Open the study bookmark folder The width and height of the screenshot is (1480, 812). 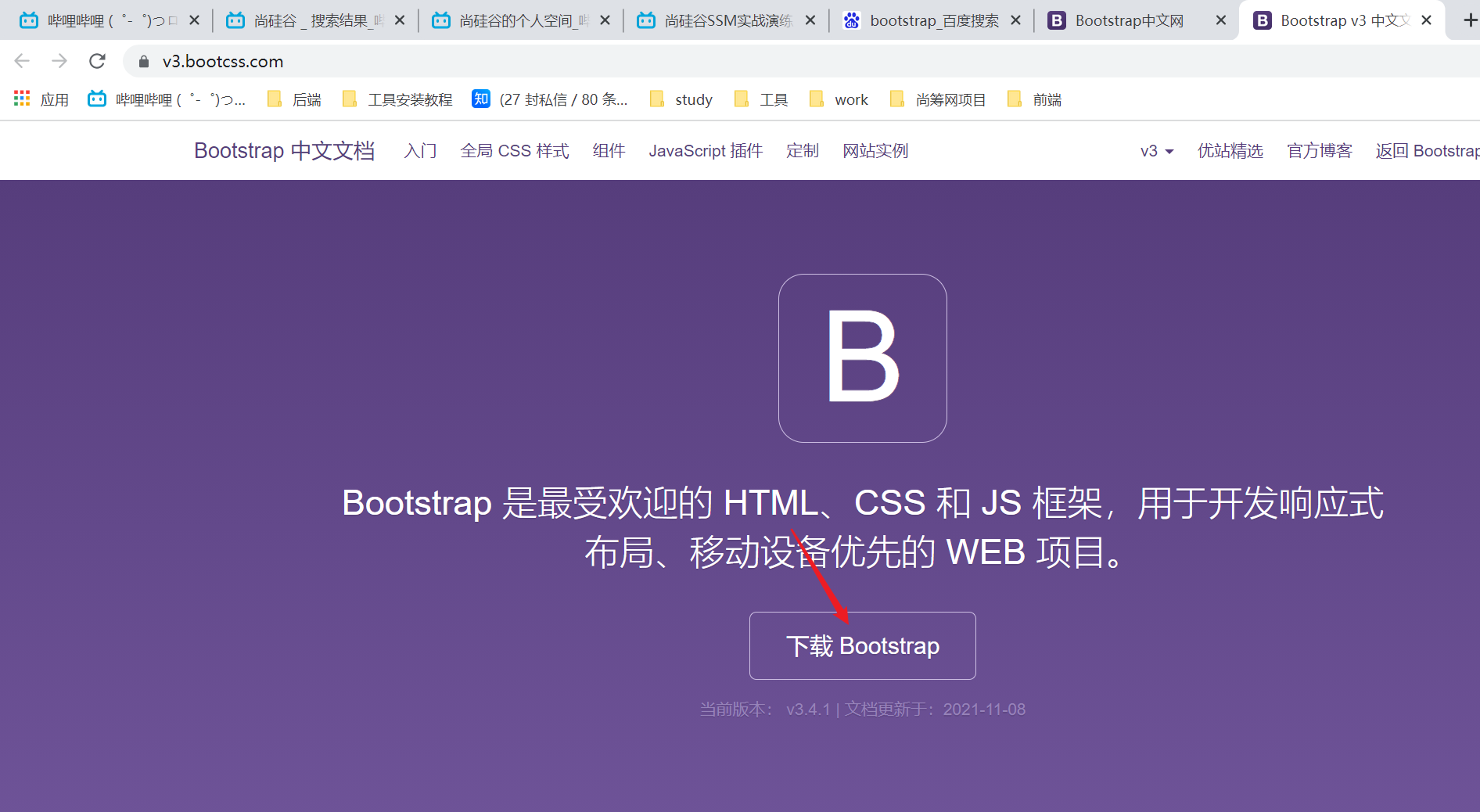point(681,99)
